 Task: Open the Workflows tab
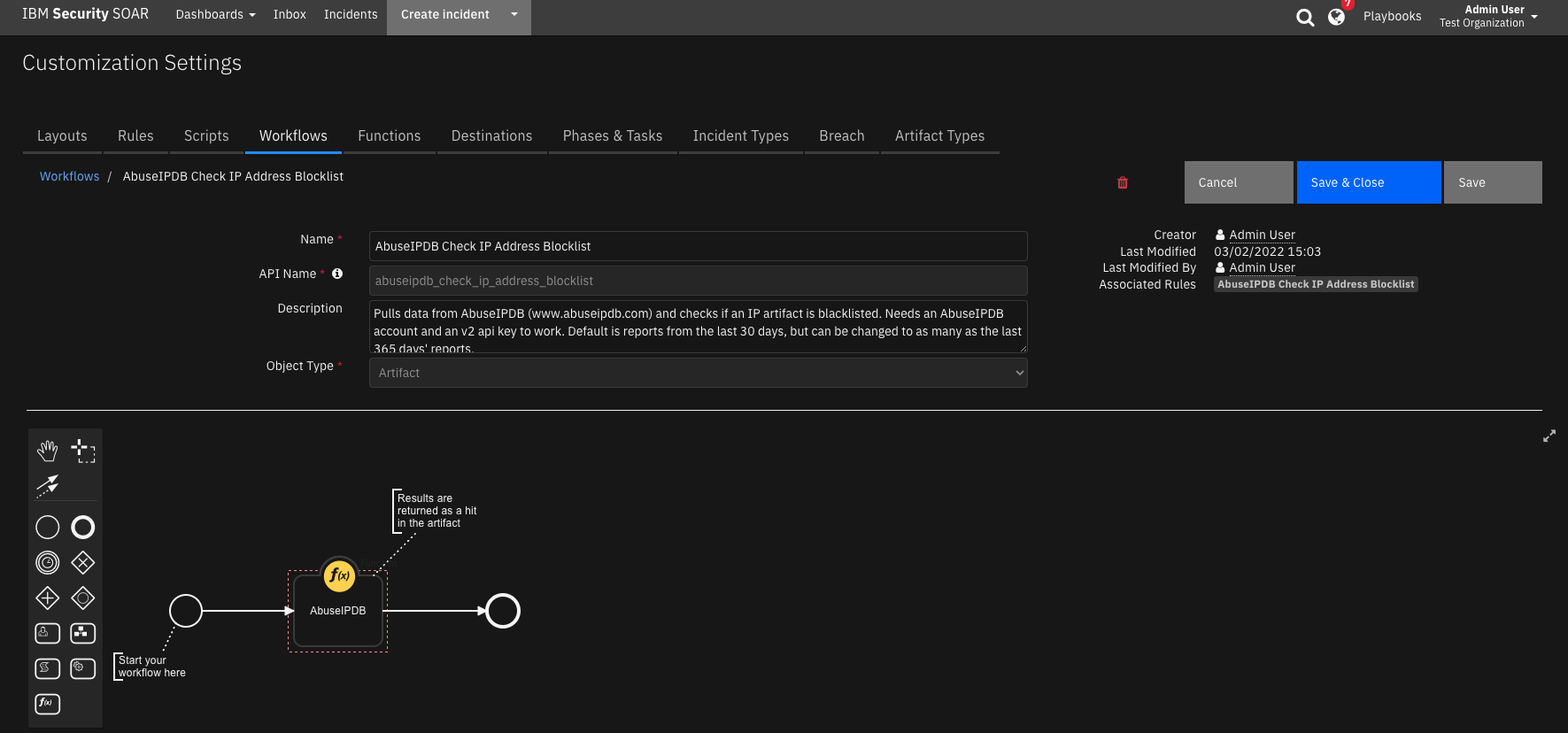click(293, 135)
